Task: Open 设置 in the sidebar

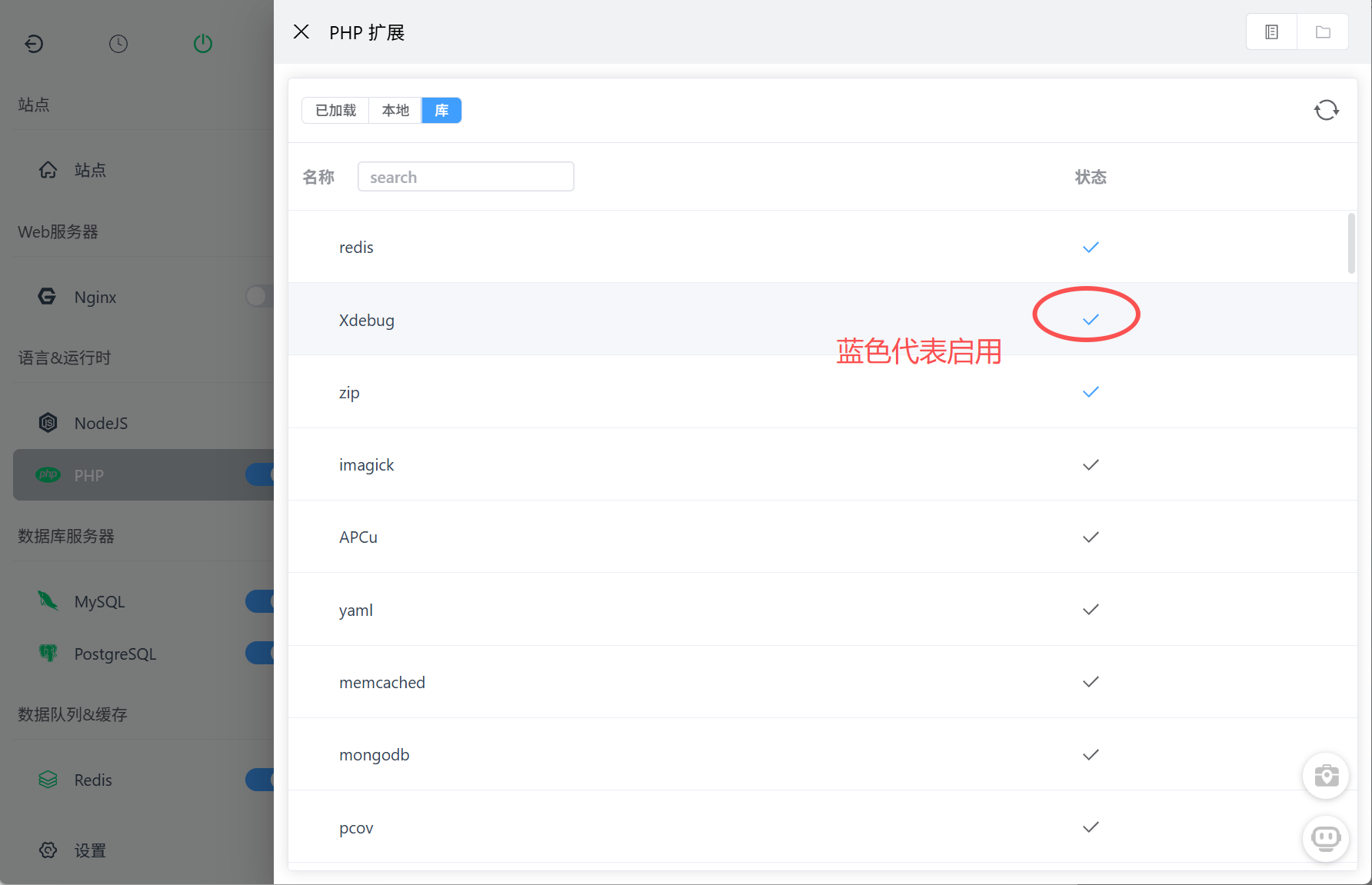Action: coord(90,850)
